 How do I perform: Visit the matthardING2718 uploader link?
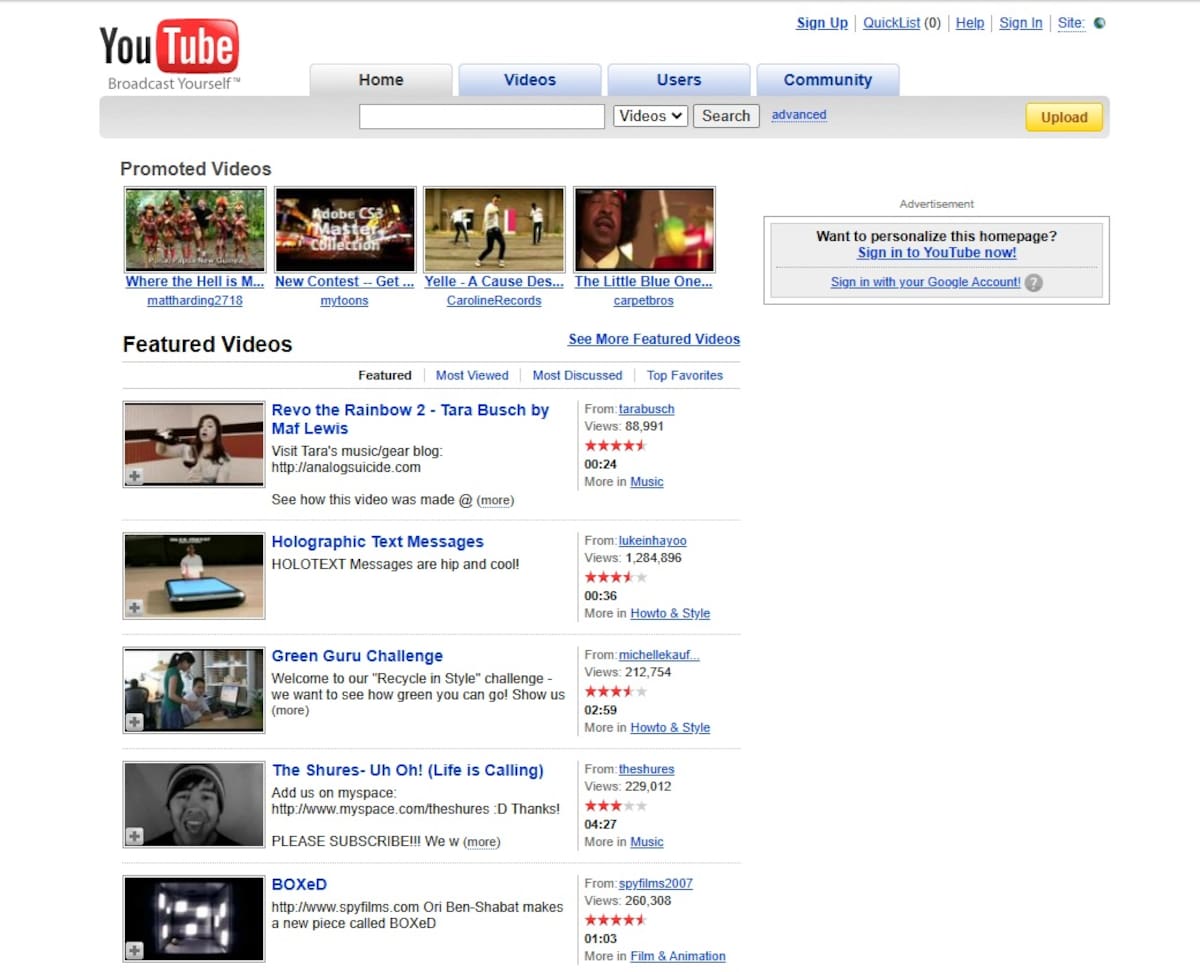195,300
